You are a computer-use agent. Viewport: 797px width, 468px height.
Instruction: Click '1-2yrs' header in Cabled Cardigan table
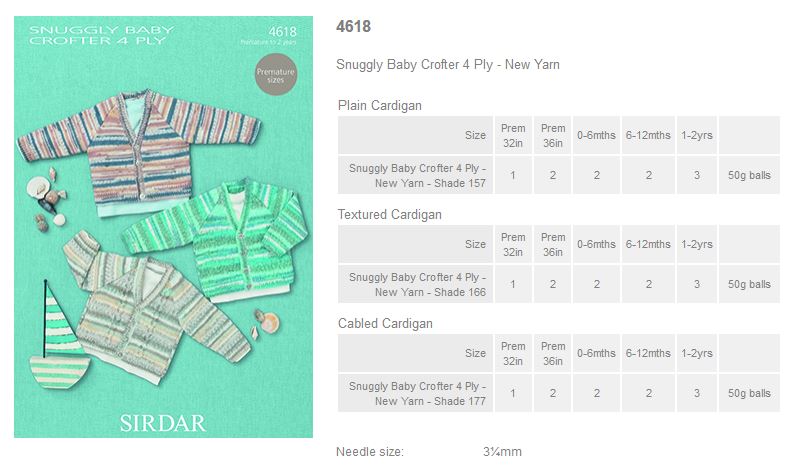pos(697,353)
